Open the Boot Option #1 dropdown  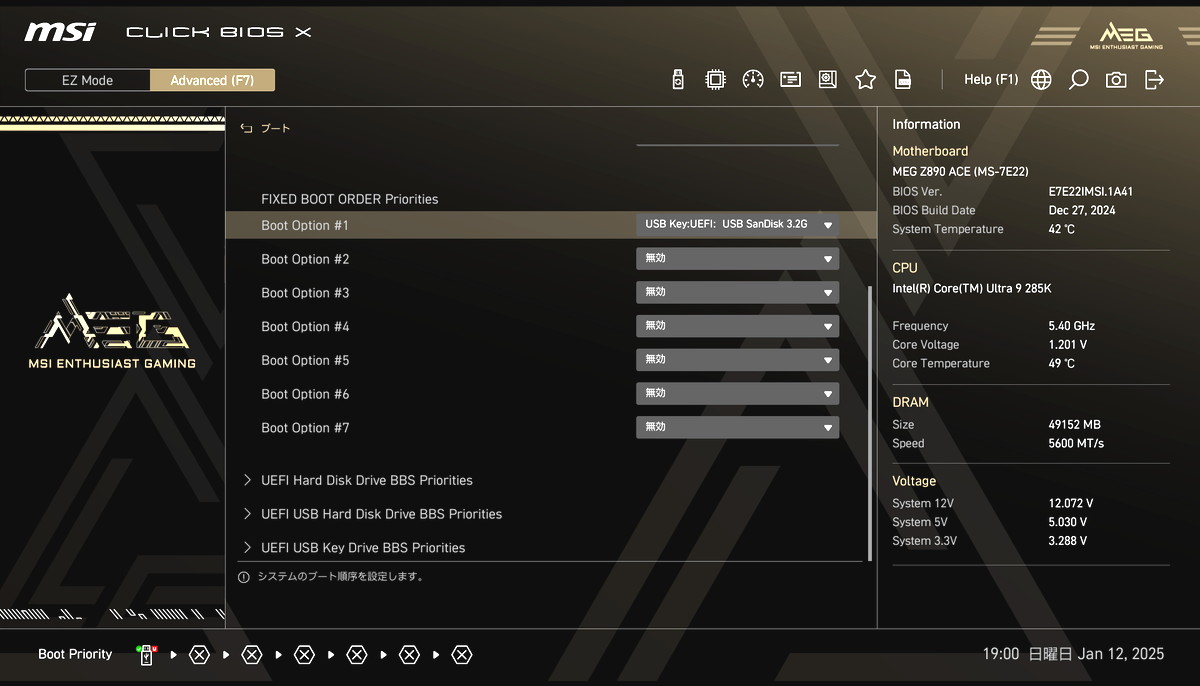pyautogui.click(x=737, y=225)
